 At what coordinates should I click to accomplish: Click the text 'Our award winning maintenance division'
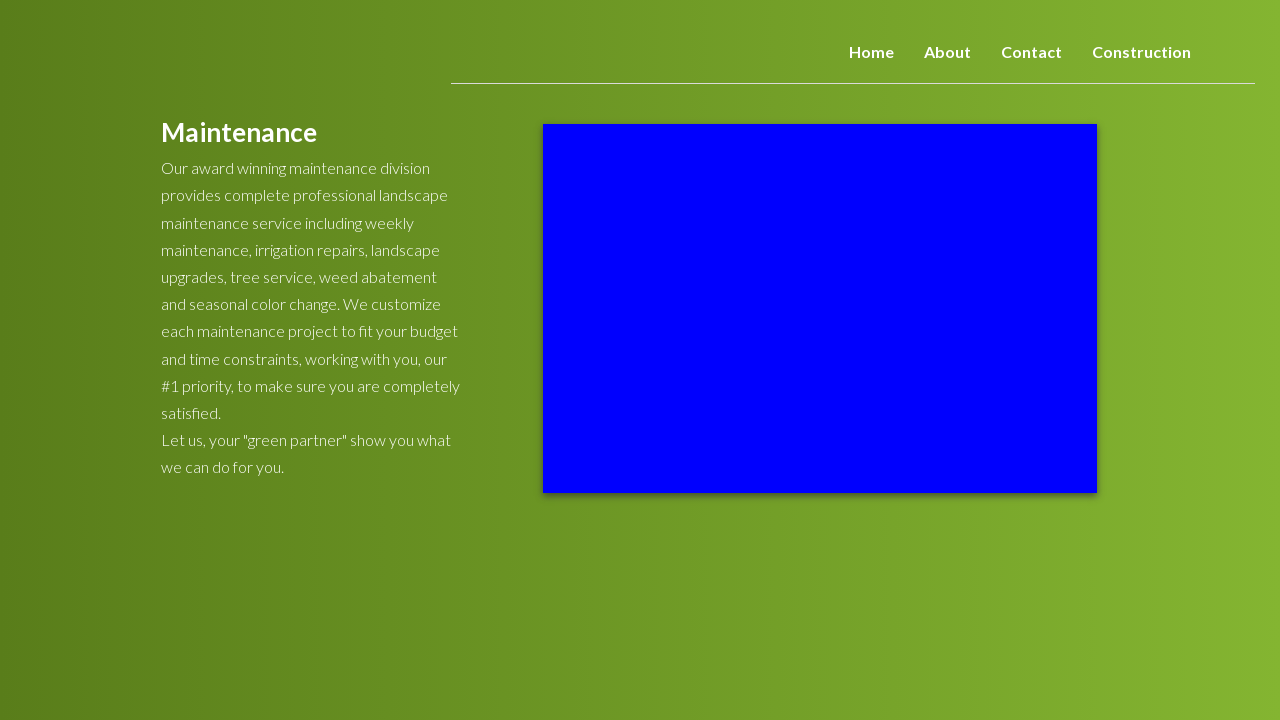(295, 168)
